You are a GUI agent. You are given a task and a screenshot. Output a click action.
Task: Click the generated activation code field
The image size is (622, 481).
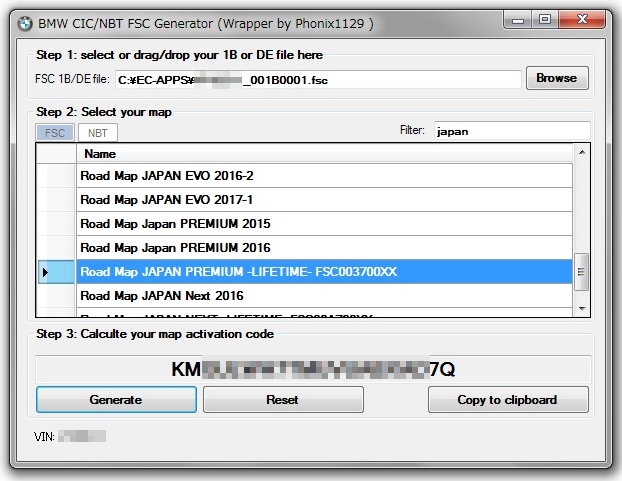coord(313,369)
